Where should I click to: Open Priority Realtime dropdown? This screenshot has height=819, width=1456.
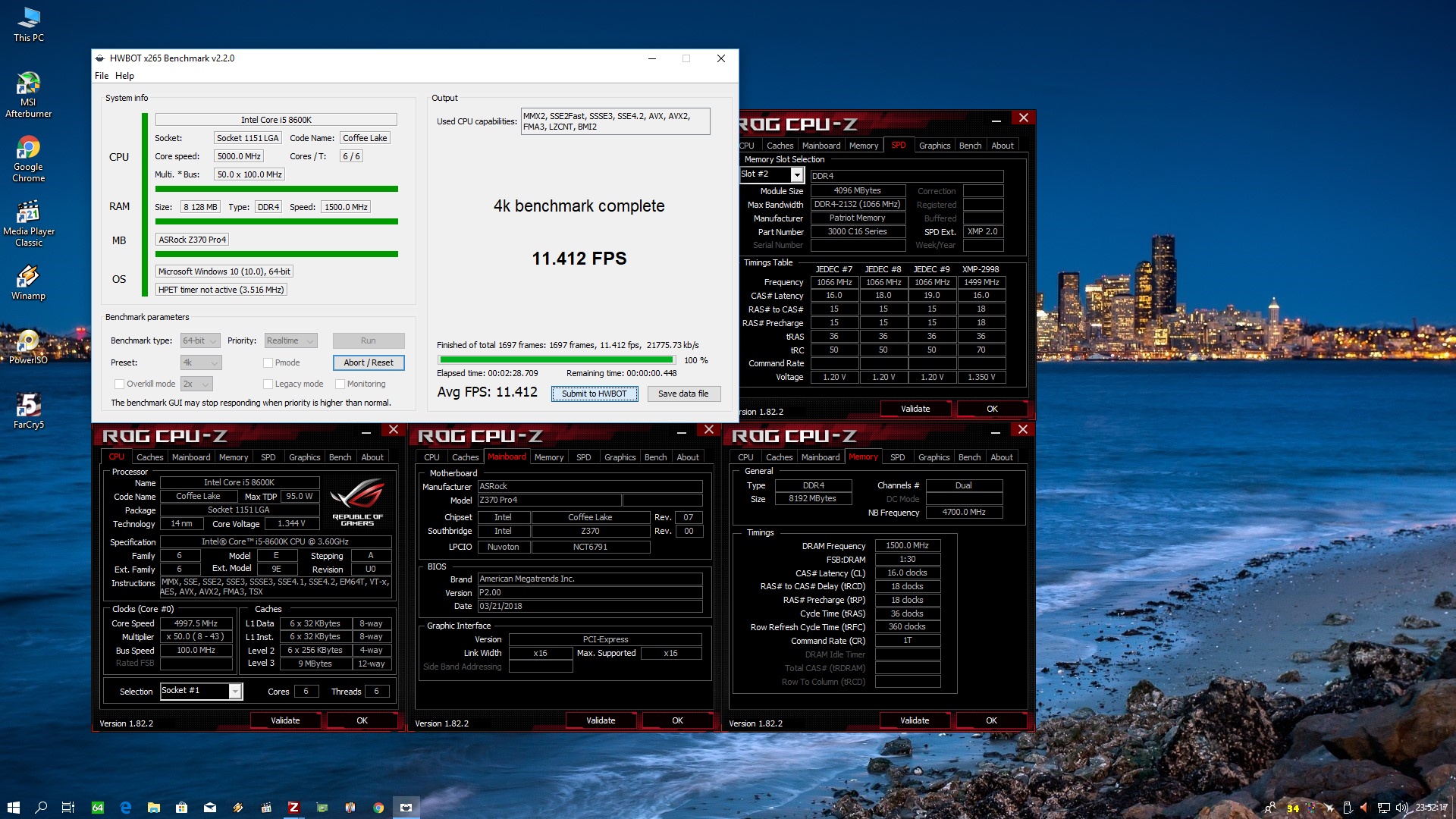click(290, 340)
